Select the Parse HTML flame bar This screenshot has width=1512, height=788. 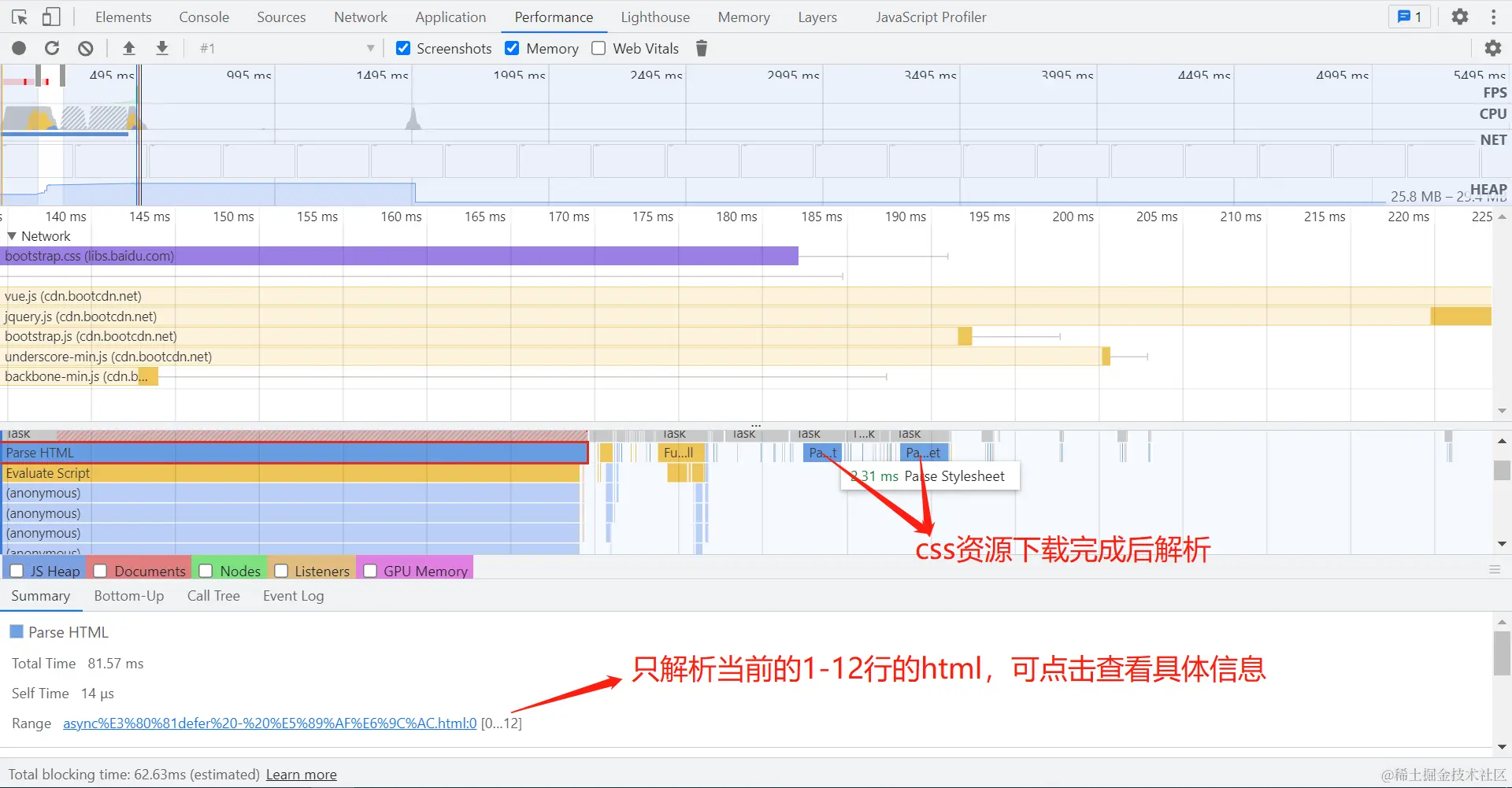[x=295, y=453]
